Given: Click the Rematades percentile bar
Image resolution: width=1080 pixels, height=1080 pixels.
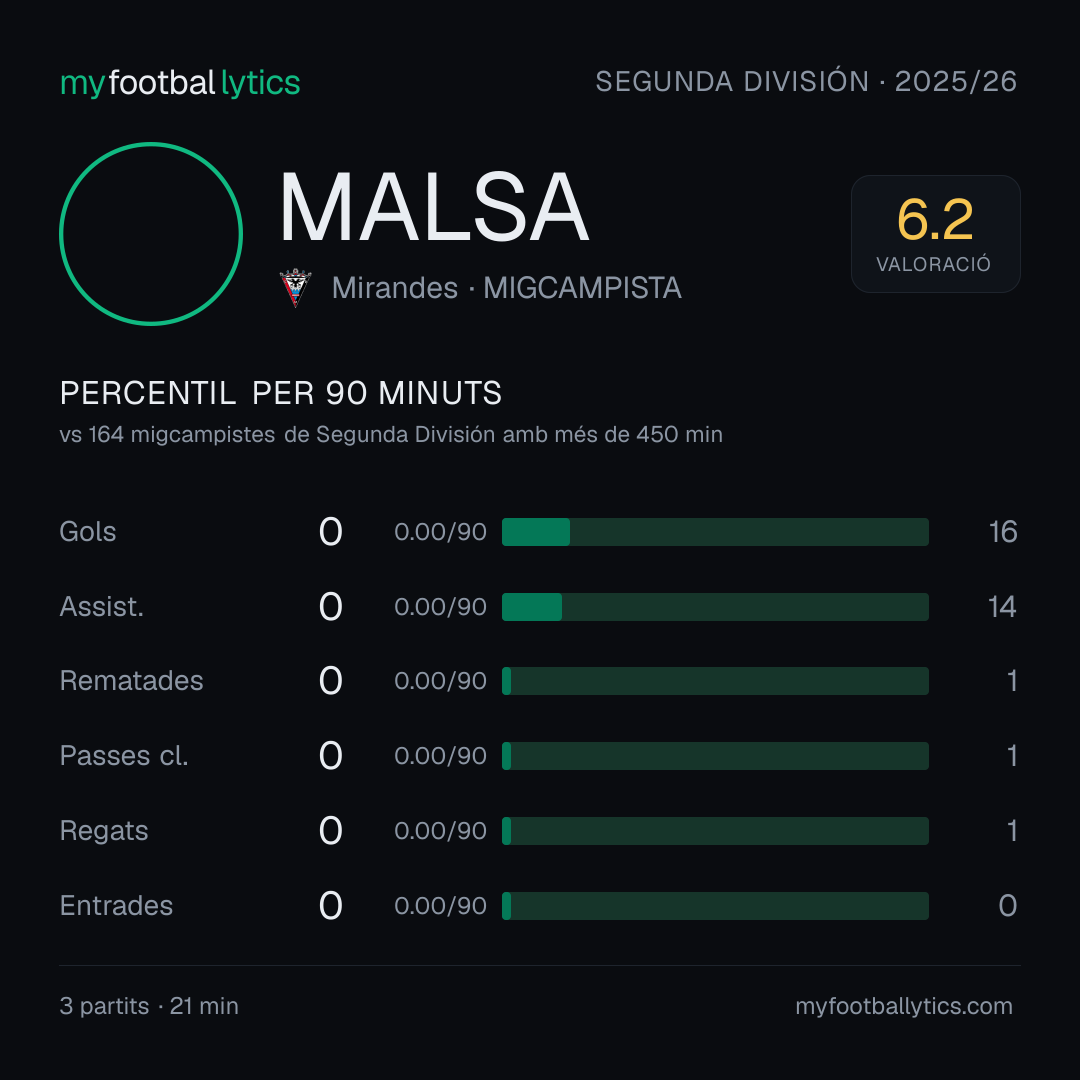Looking at the screenshot, I should pyautogui.click(x=715, y=681).
